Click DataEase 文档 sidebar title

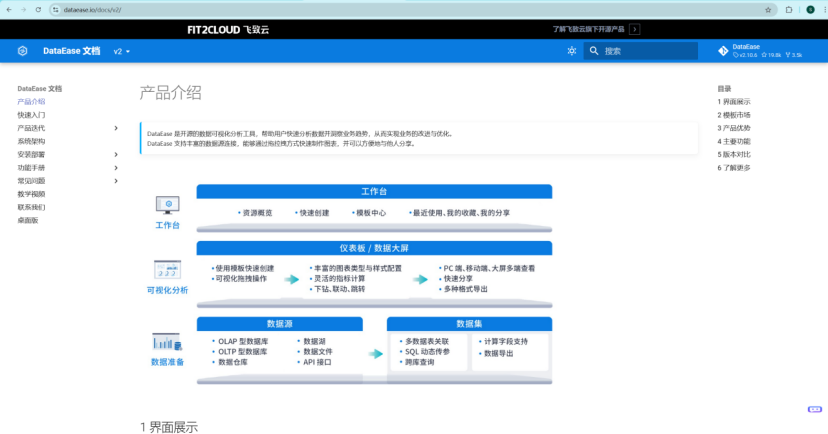coord(40,88)
